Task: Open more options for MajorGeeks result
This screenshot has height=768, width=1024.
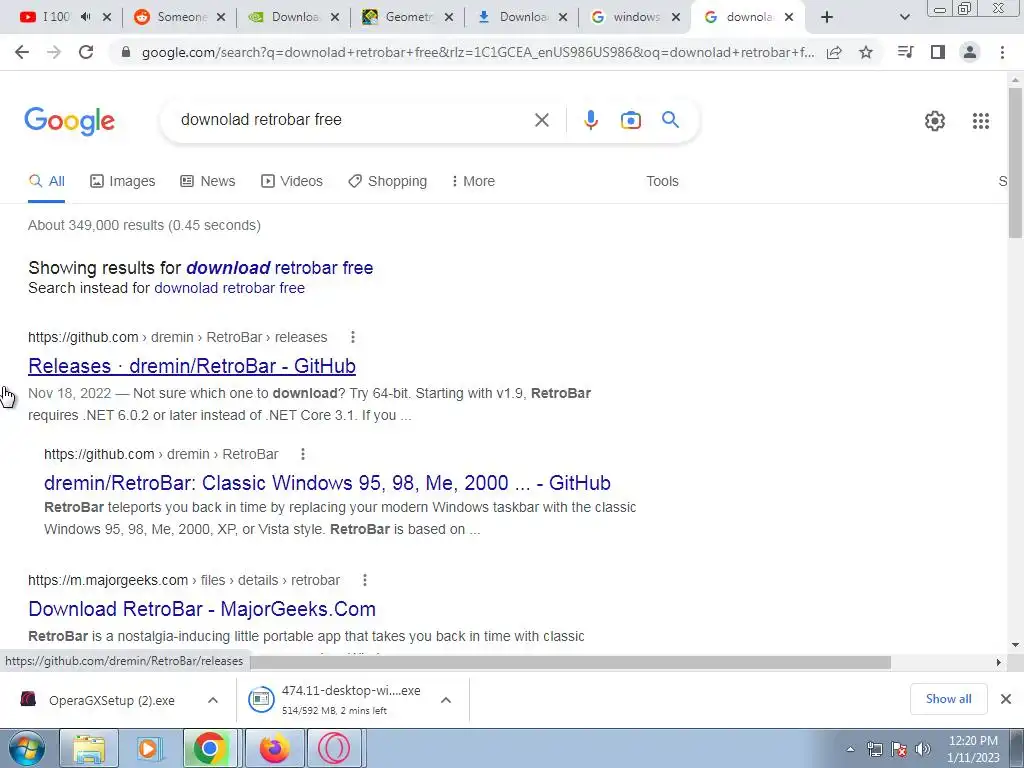Action: 364,580
